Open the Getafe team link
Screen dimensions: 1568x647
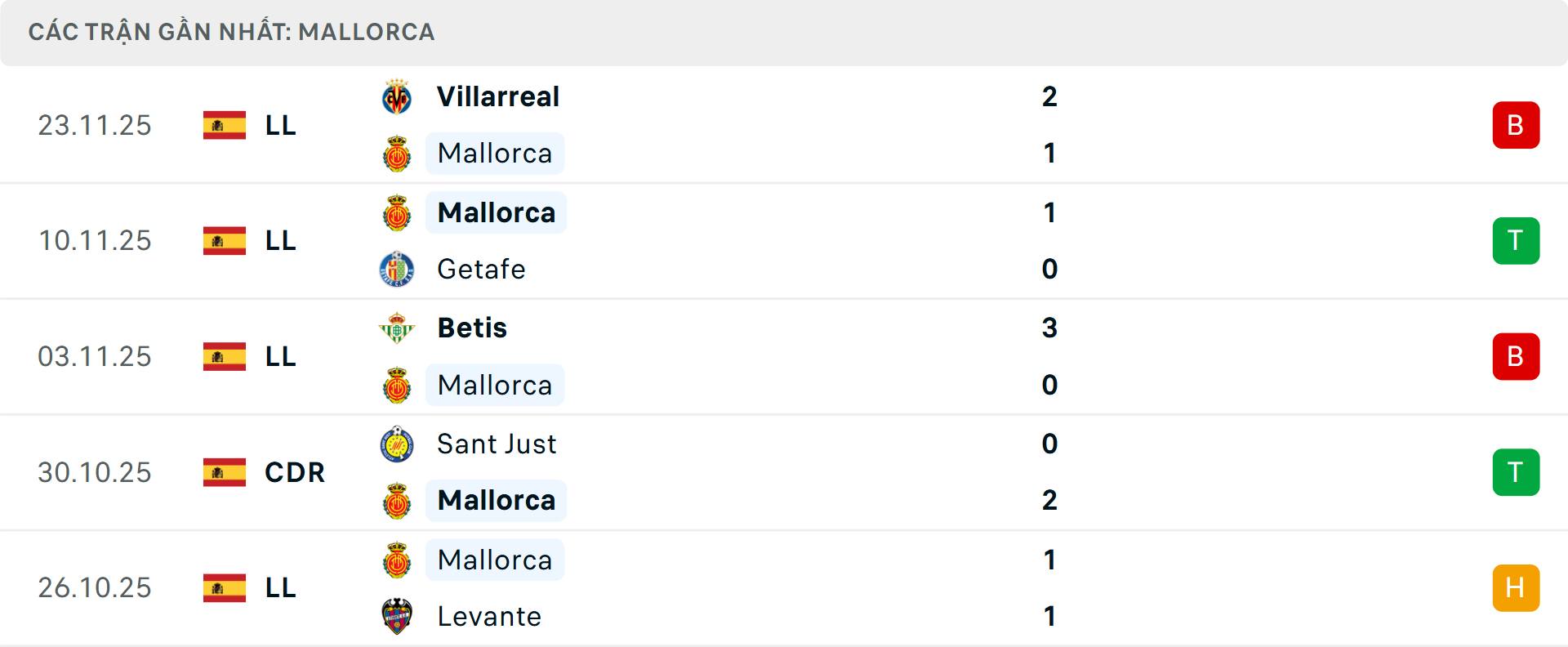tap(481, 269)
